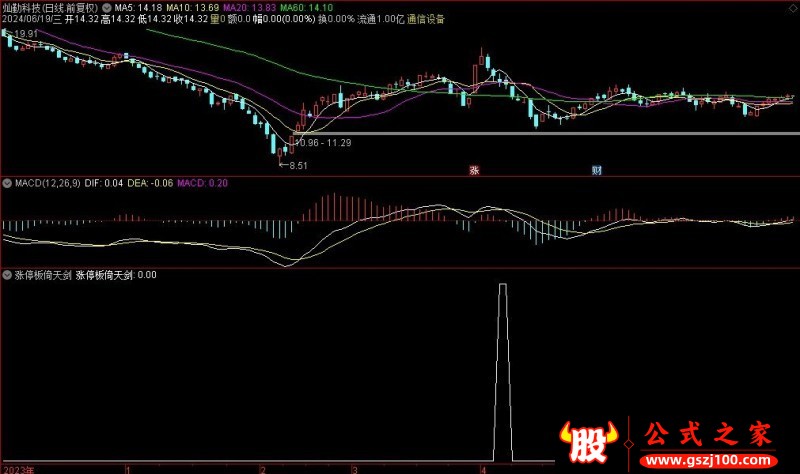Click the date 2024/06/19/三
The height and width of the screenshot is (474, 800).
tap(32, 19)
